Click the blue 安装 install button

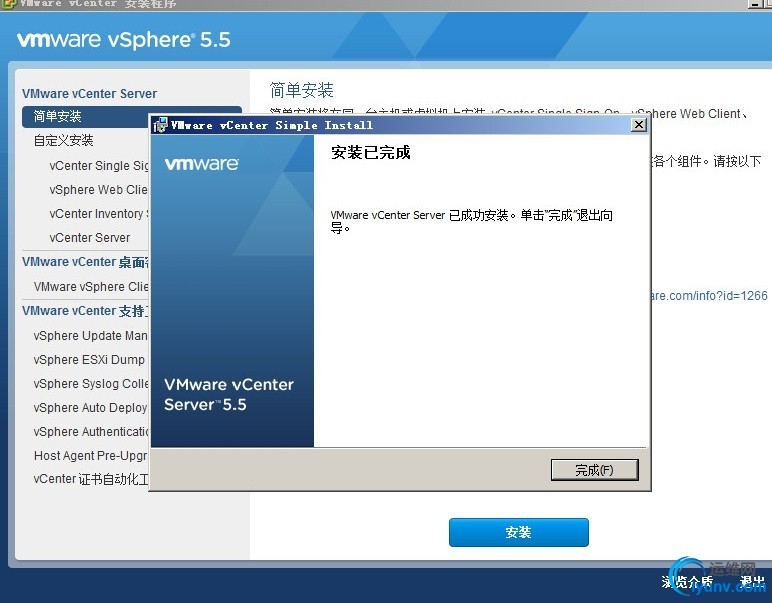point(518,532)
